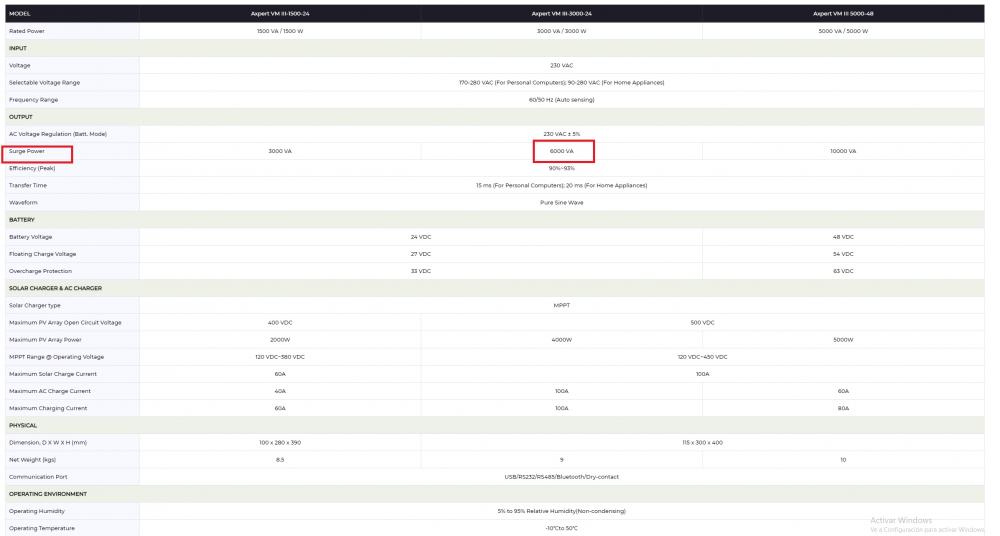Image resolution: width=1000 pixels, height=536 pixels.
Task: Click the '90%~93%' efficiency value
Action: click(x=562, y=168)
